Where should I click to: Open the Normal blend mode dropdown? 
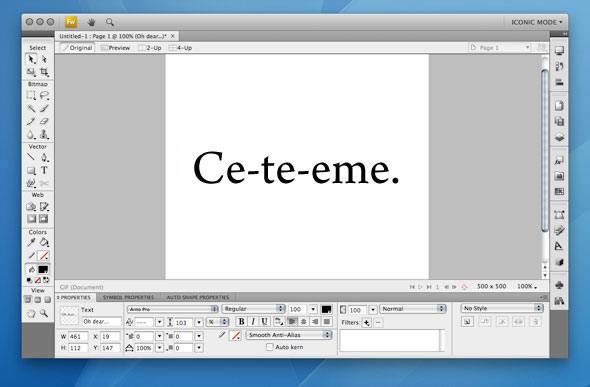click(x=413, y=309)
